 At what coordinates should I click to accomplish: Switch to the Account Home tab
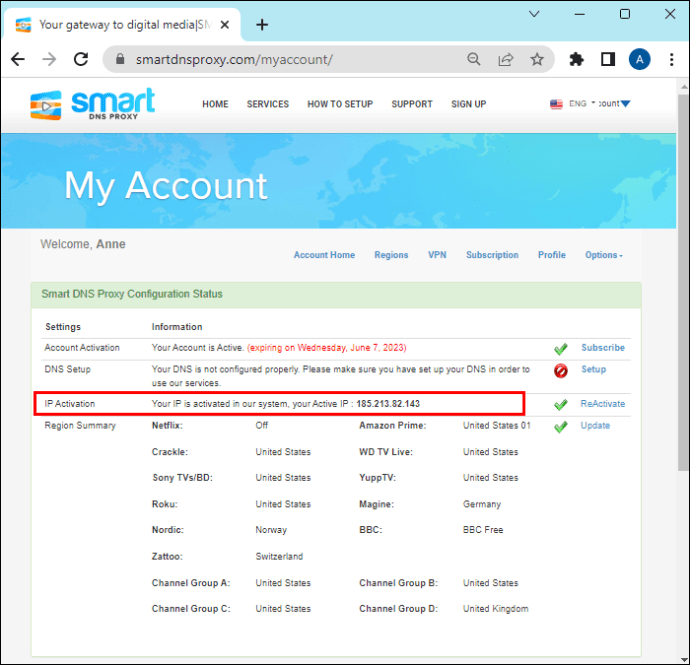[324, 255]
